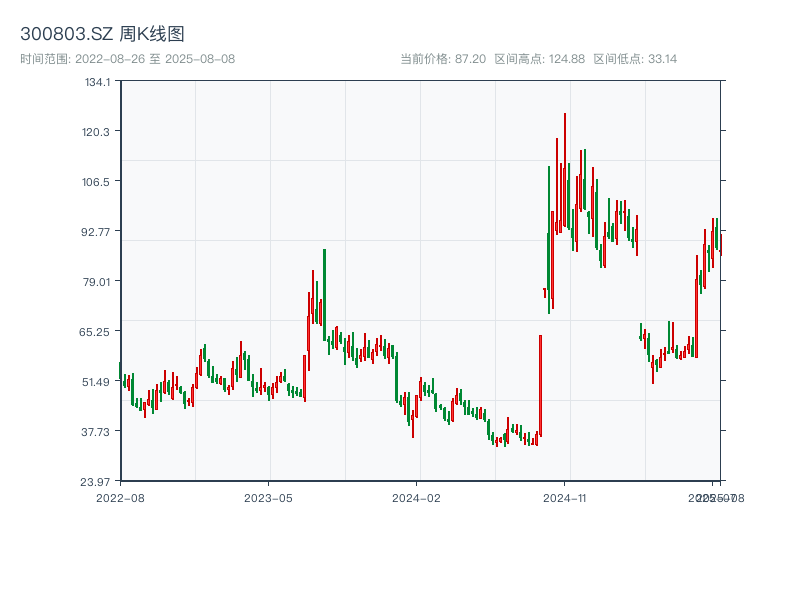Click the last red candle at the chart's right edge
The height and width of the screenshot is (600, 800).
721,245
